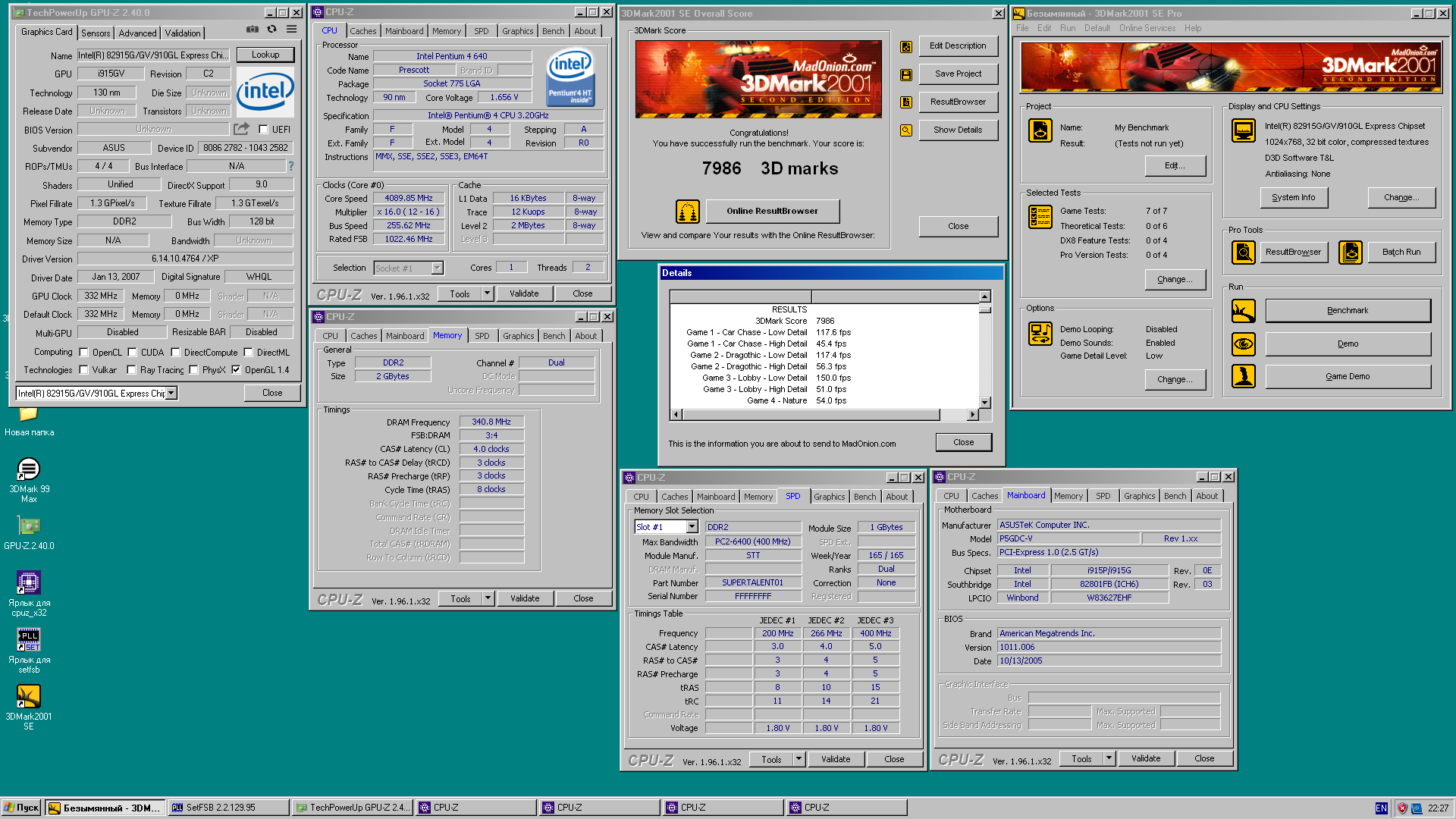This screenshot has width=1456, height=819.
Task: Click Edit Description icon in 3DMark score window
Action: click(x=905, y=47)
